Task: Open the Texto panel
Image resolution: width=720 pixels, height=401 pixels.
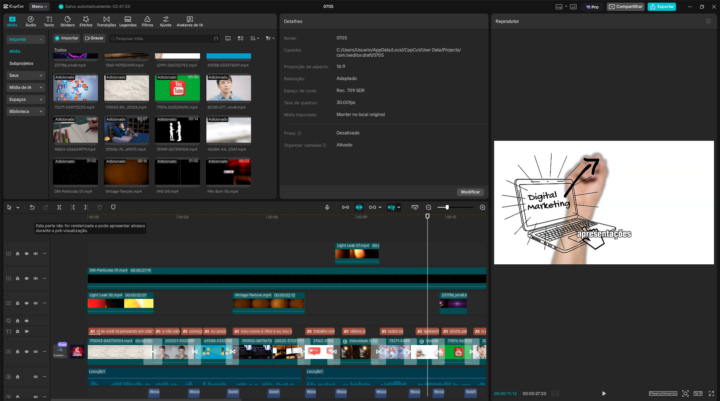Action: 49,21
